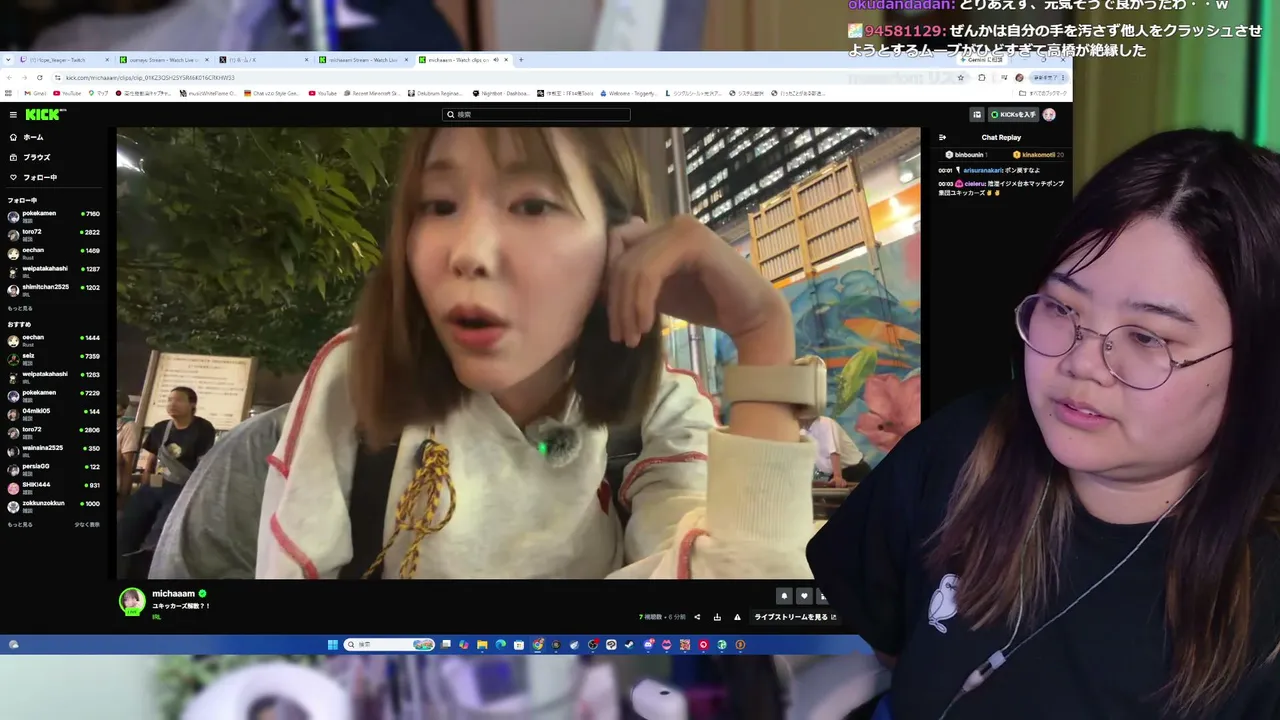Click the browser back arrow
Image resolution: width=1280 pixels, height=720 pixels.
(10, 77)
